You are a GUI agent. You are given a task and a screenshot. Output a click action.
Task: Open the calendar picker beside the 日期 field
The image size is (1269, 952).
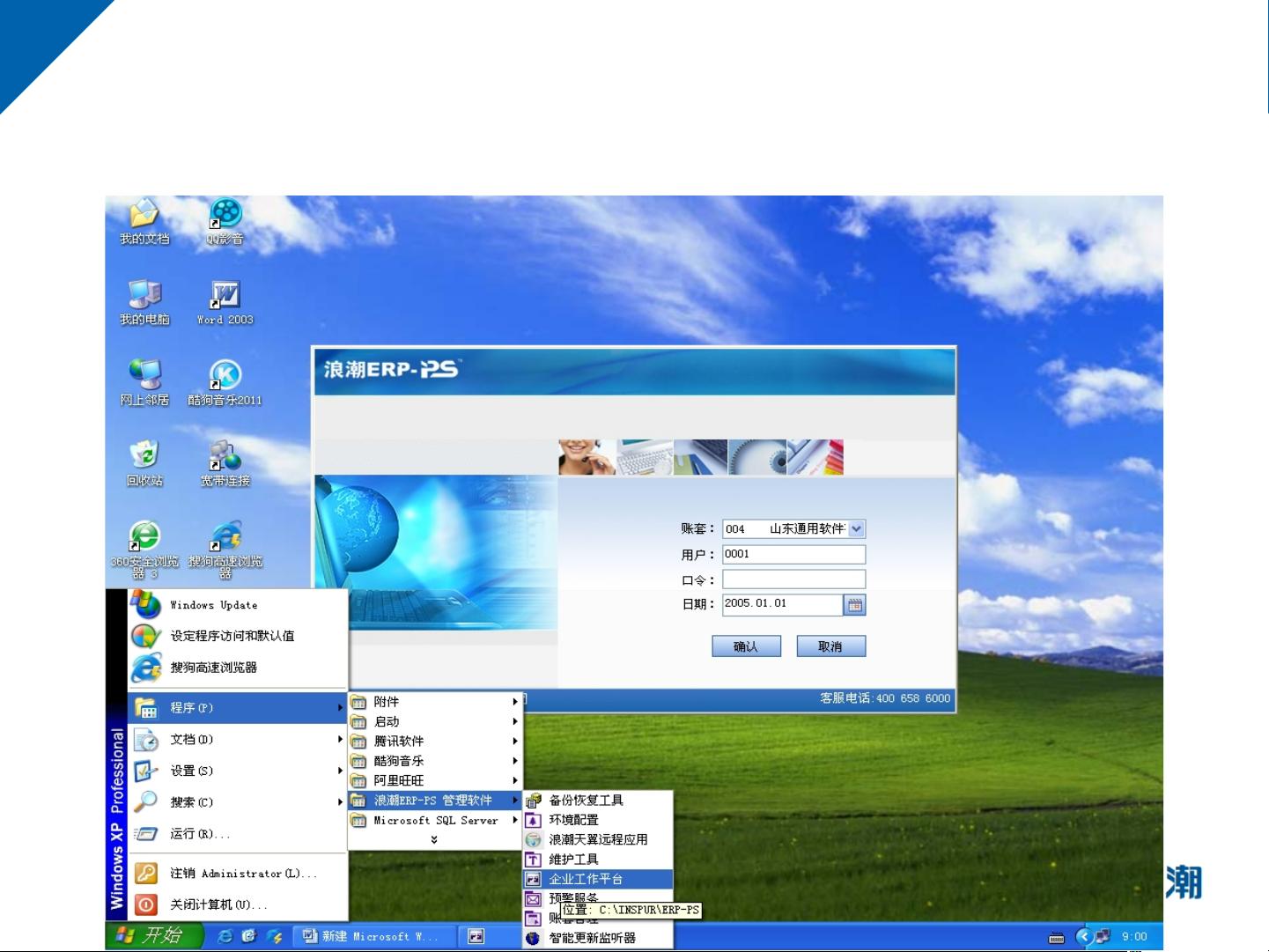pyautogui.click(x=854, y=604)
